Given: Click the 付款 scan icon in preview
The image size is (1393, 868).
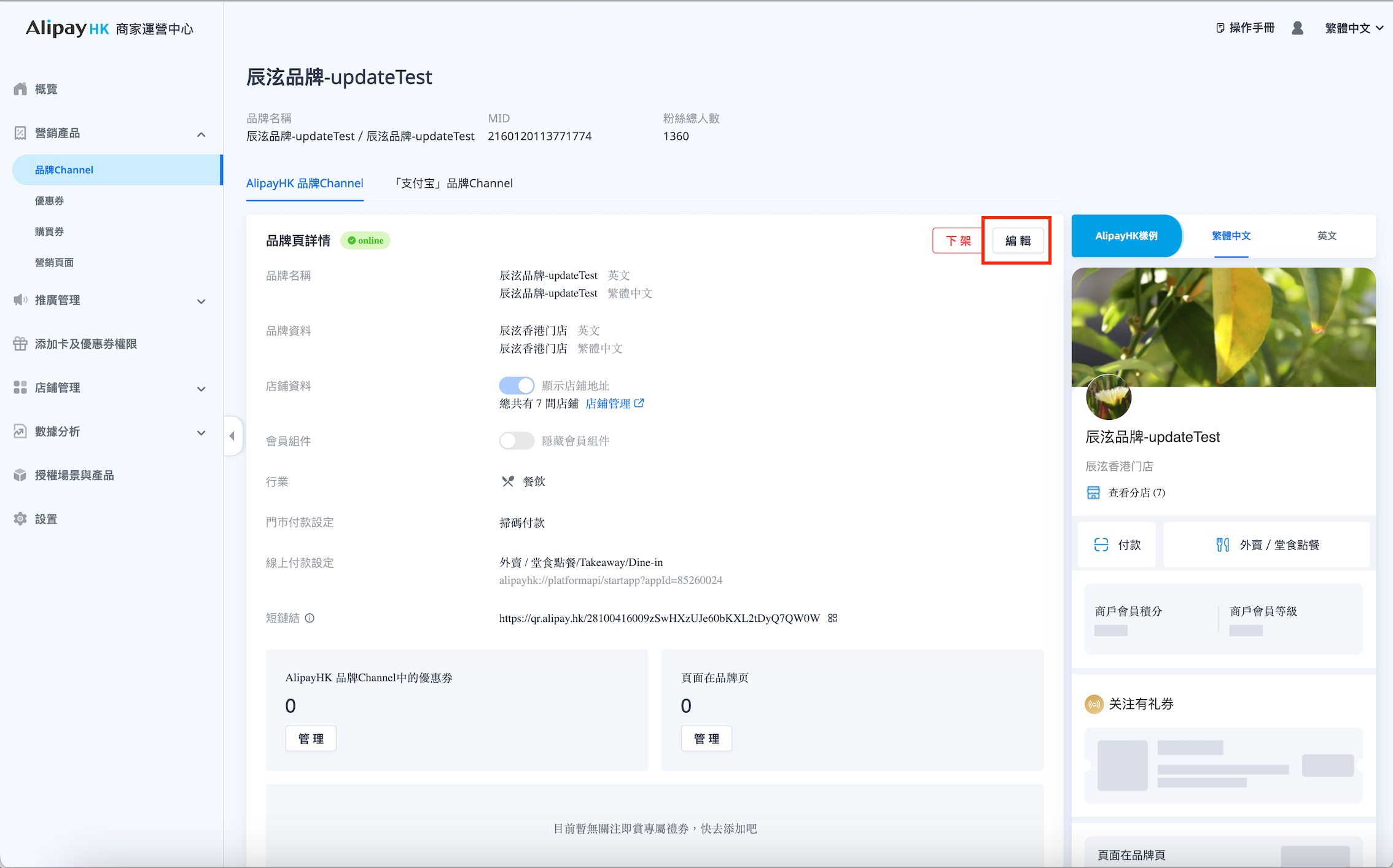Looking at the screenshot, I should (x=1101, y=545).
